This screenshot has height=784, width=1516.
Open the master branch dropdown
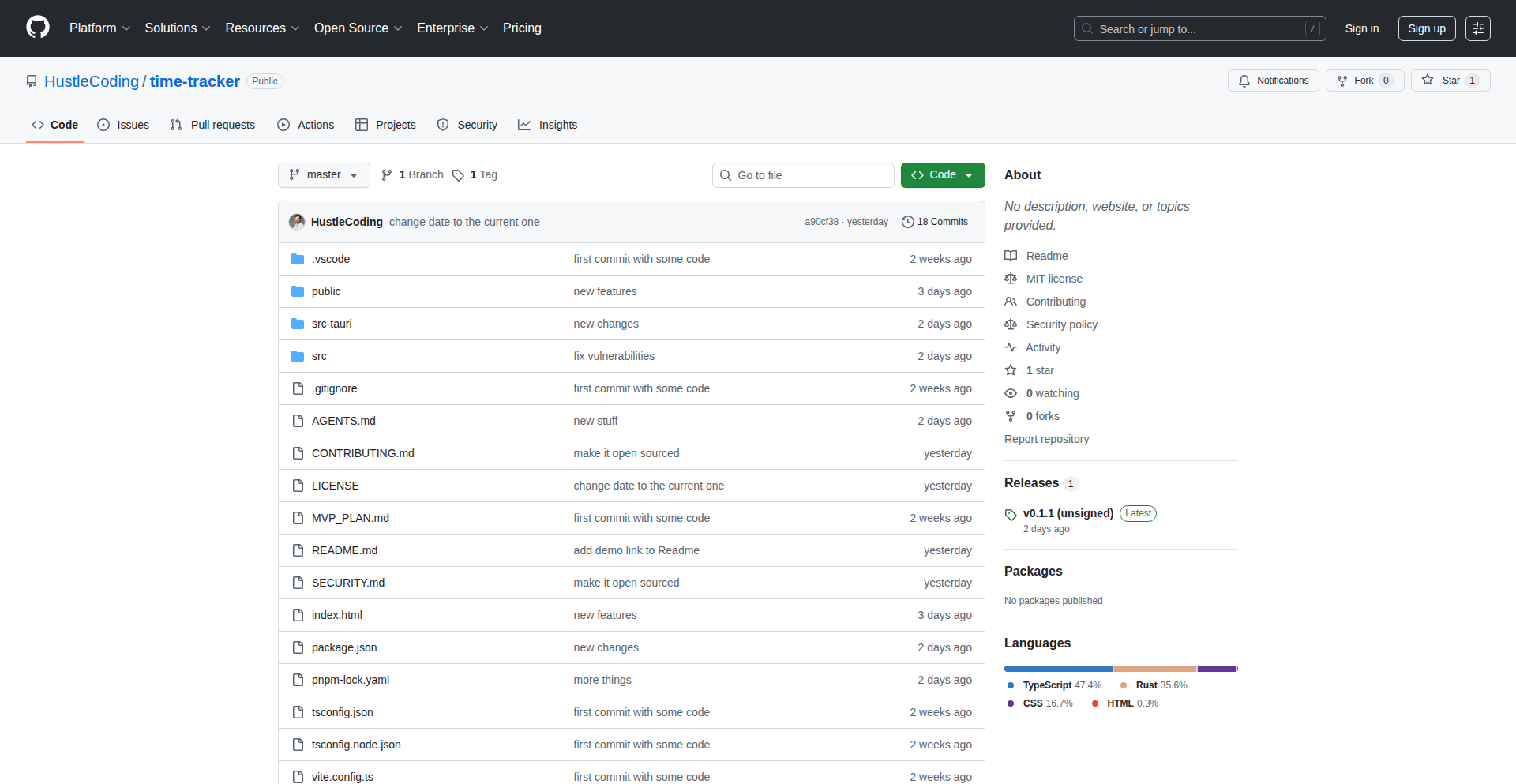(324, 175)
